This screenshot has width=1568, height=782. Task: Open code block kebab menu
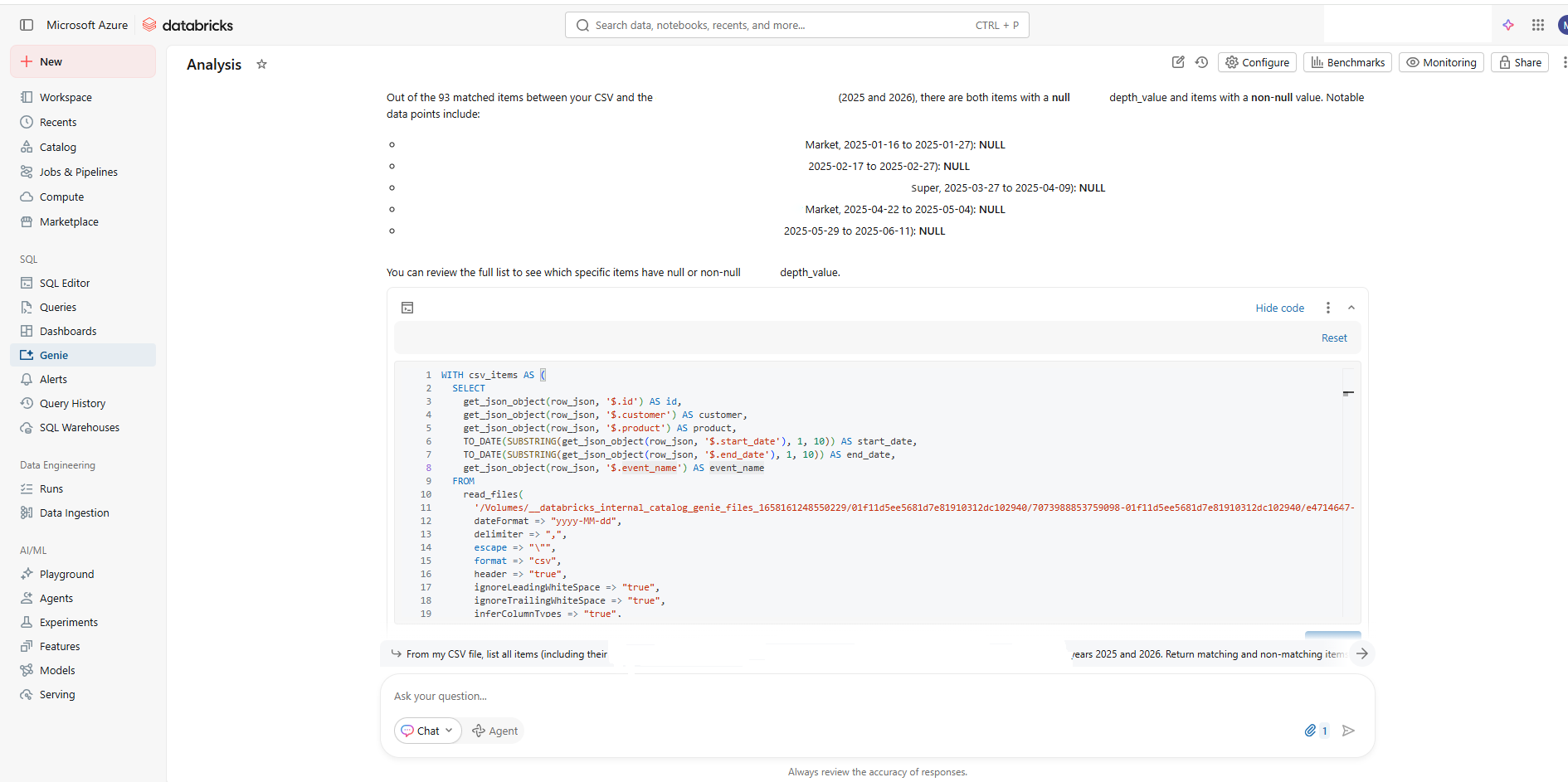coord(1327,308)
